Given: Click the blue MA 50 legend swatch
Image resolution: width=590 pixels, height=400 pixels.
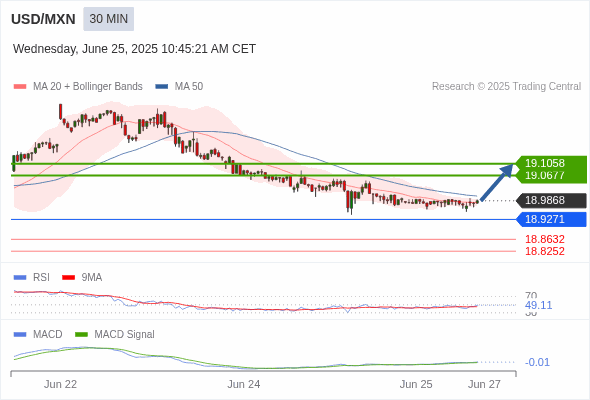Looking at the screenshot, I should pyautogui.click(x=162, y=87).
